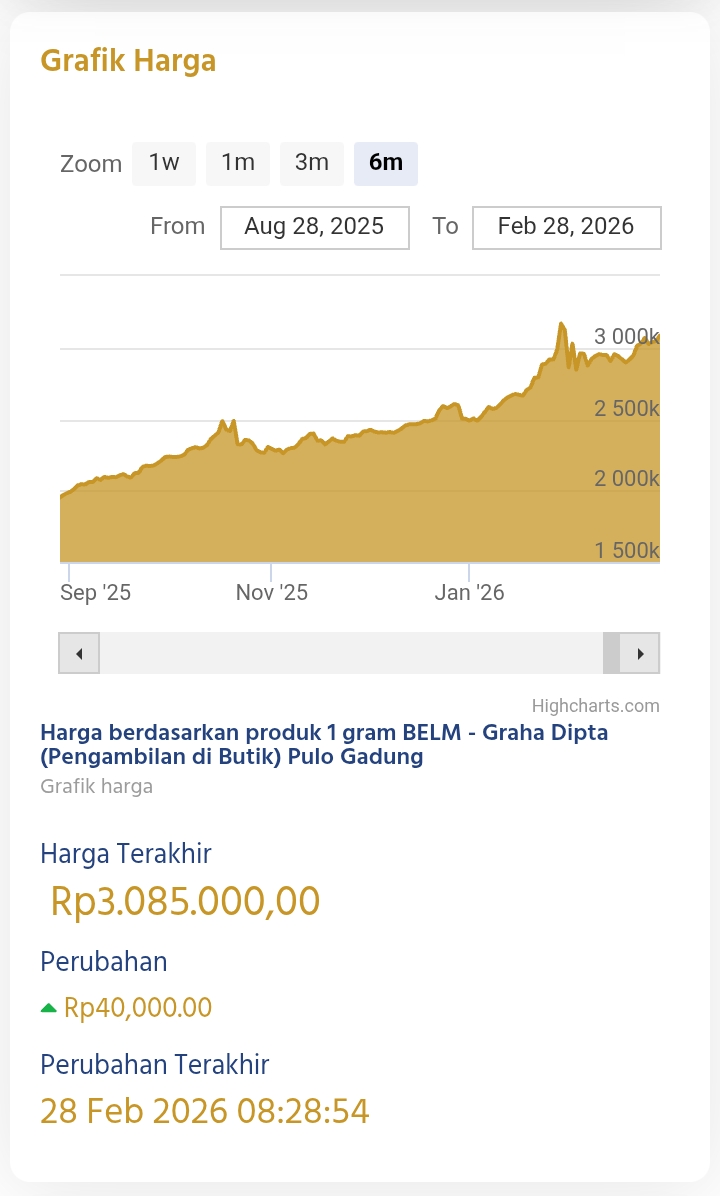
Task: Click the chart title about BELM product
Action: [x=324, y=744]
